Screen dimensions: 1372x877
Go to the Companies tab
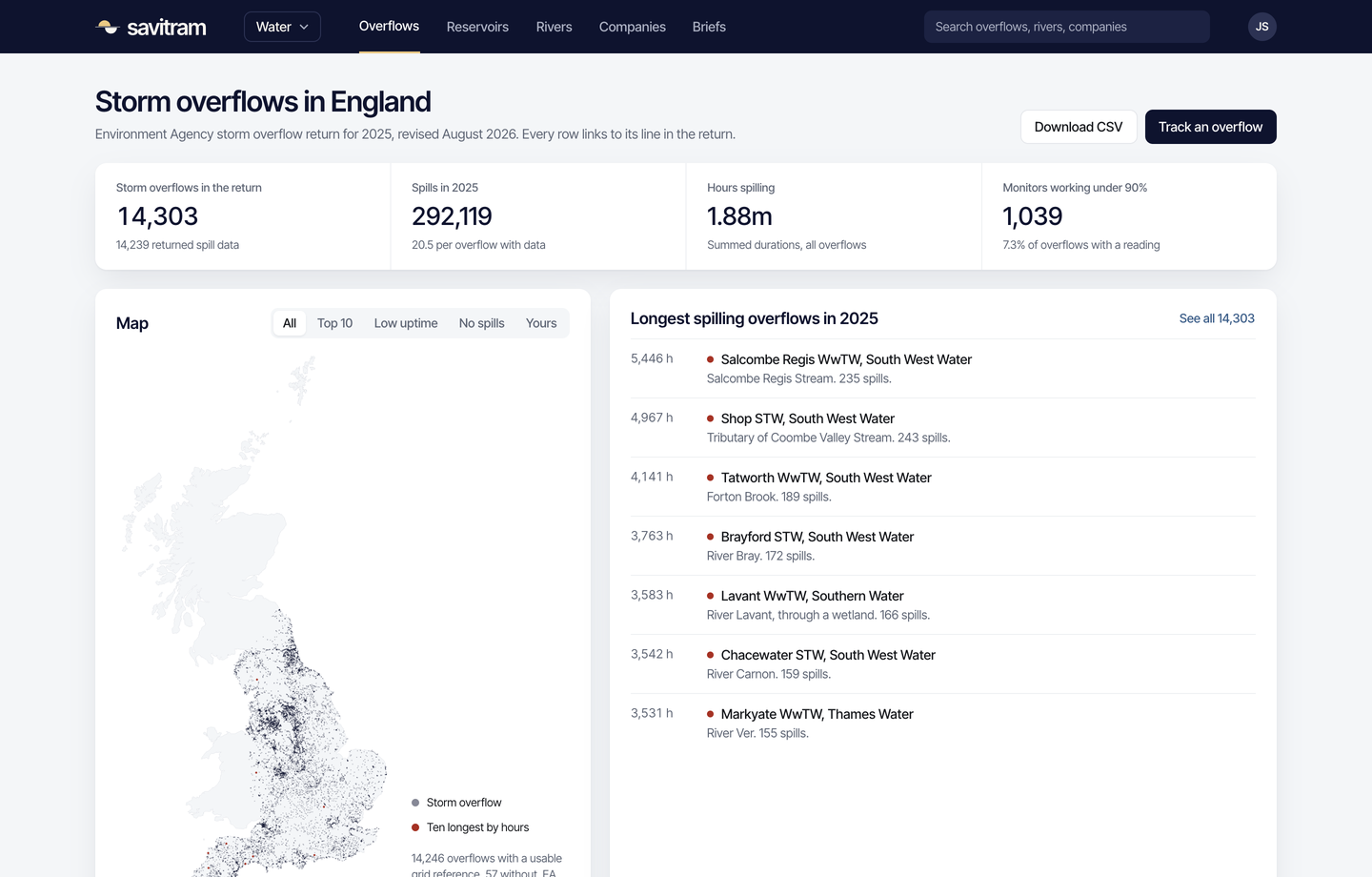(633, 27)
